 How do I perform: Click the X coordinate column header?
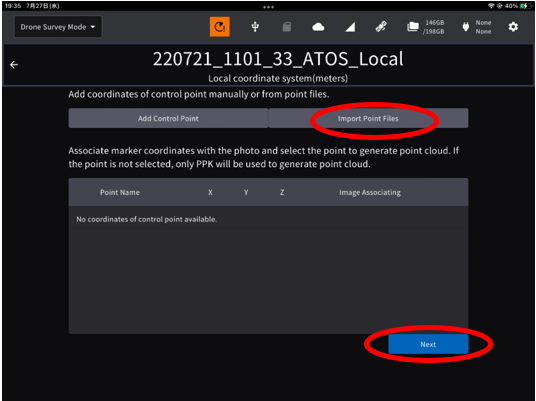coord(210,192)
